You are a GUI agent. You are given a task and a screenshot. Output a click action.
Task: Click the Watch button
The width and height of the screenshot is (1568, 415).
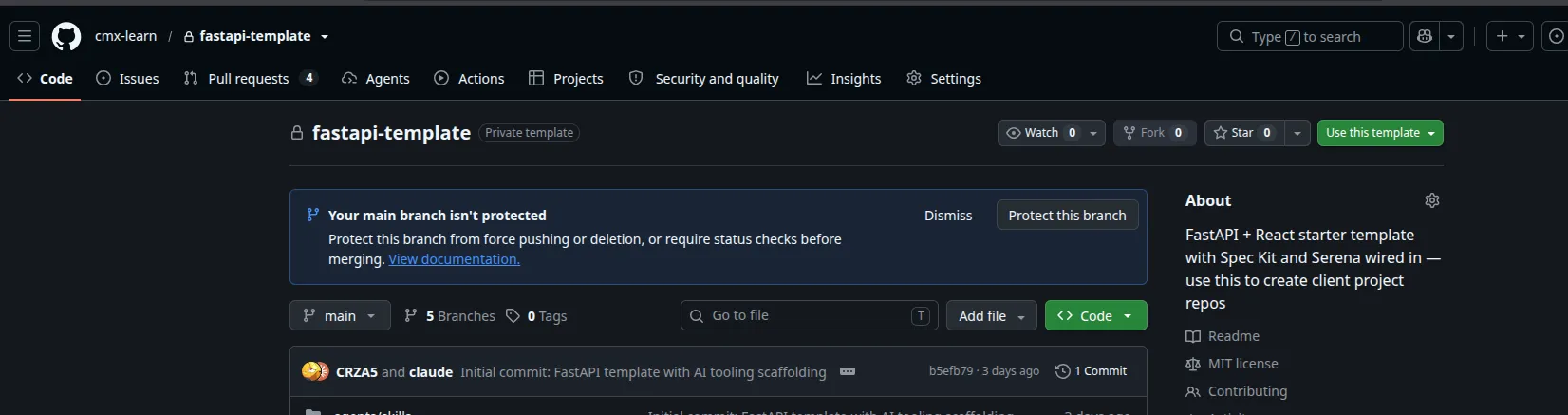click(1040, 133)
